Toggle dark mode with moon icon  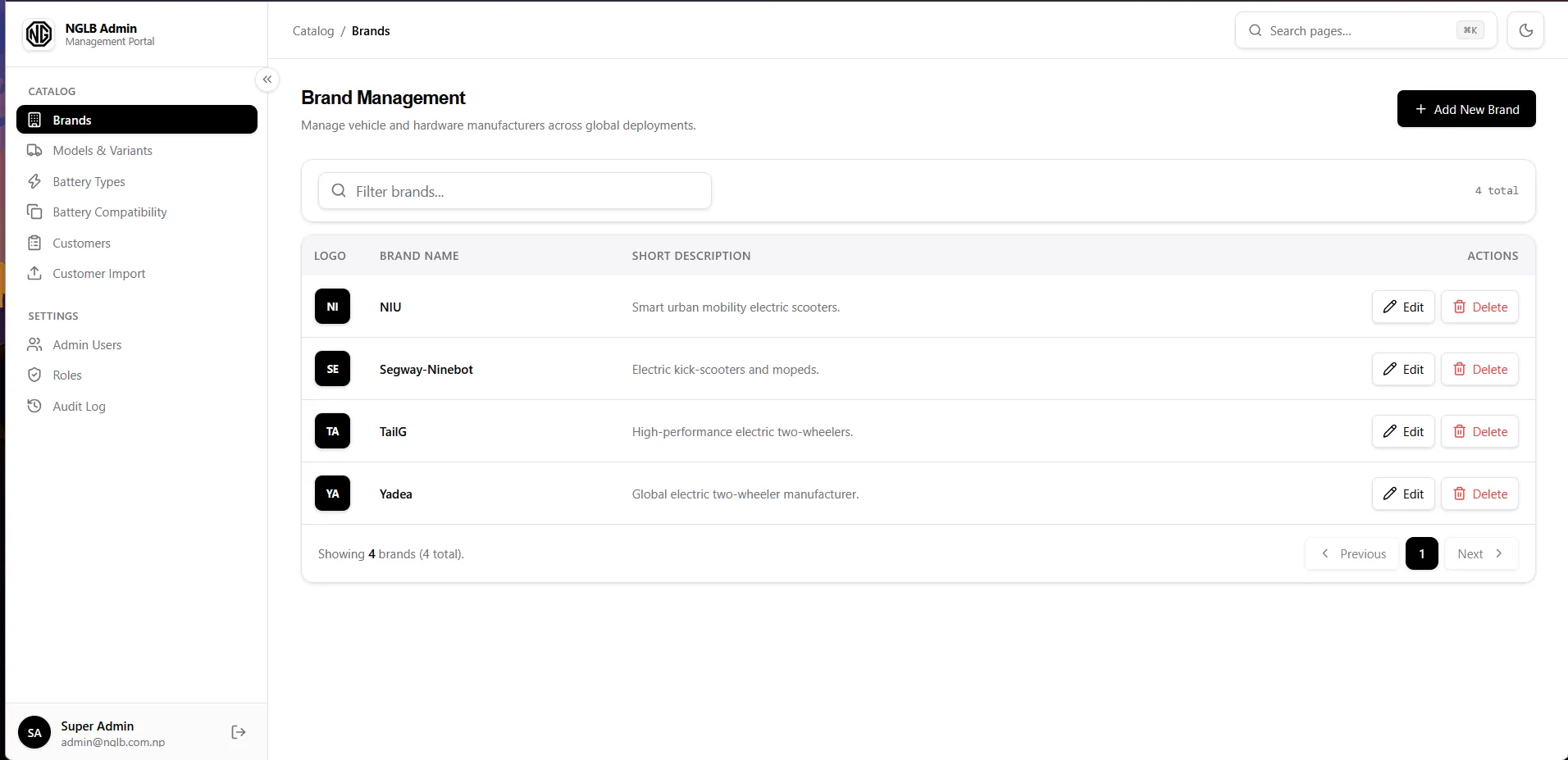1525,30
